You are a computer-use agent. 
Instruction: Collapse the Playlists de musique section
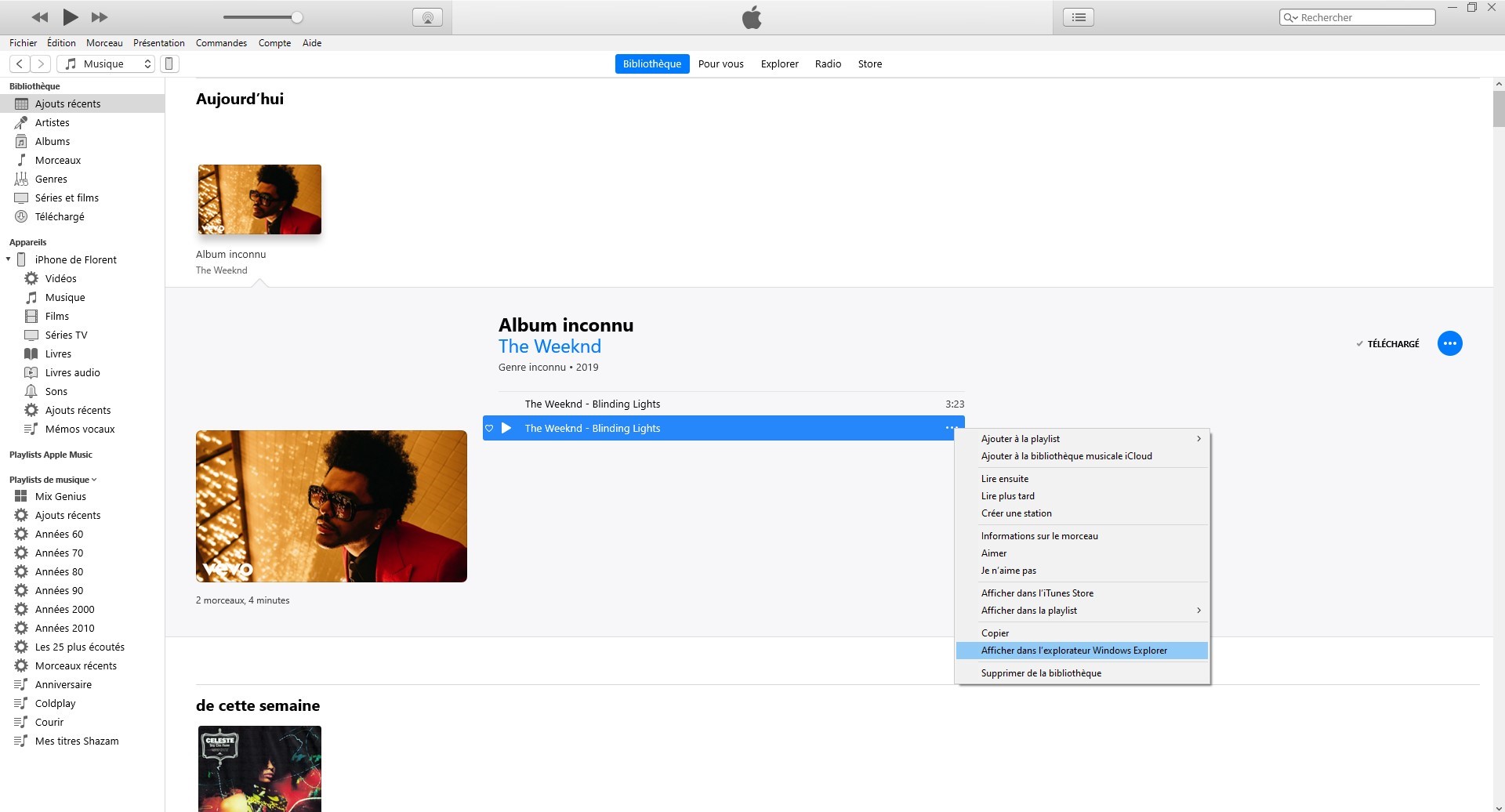(94, 480)
